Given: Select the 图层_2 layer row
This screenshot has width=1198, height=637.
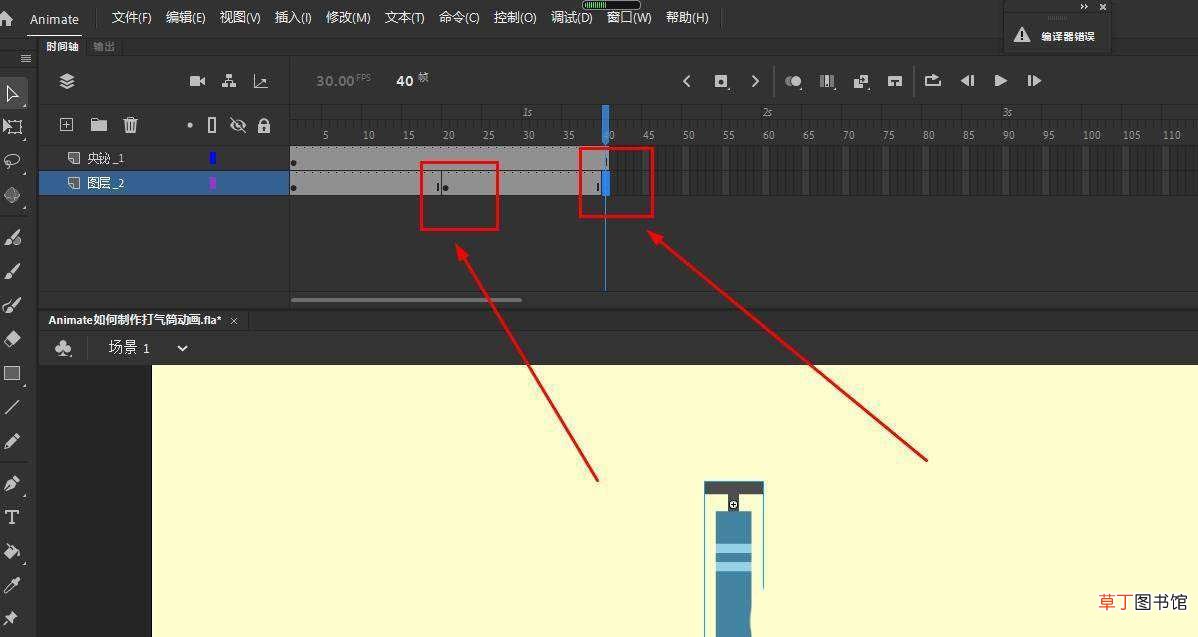Looking at the screenshot, I should (x=164, y=183).
